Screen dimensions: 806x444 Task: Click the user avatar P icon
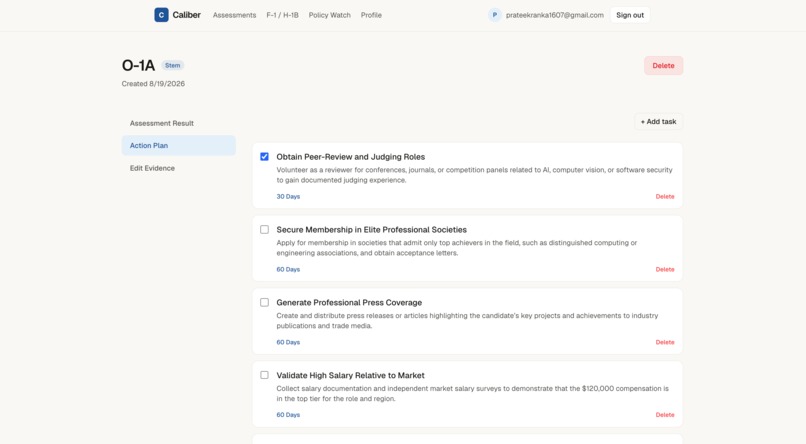tap(494, 15)
